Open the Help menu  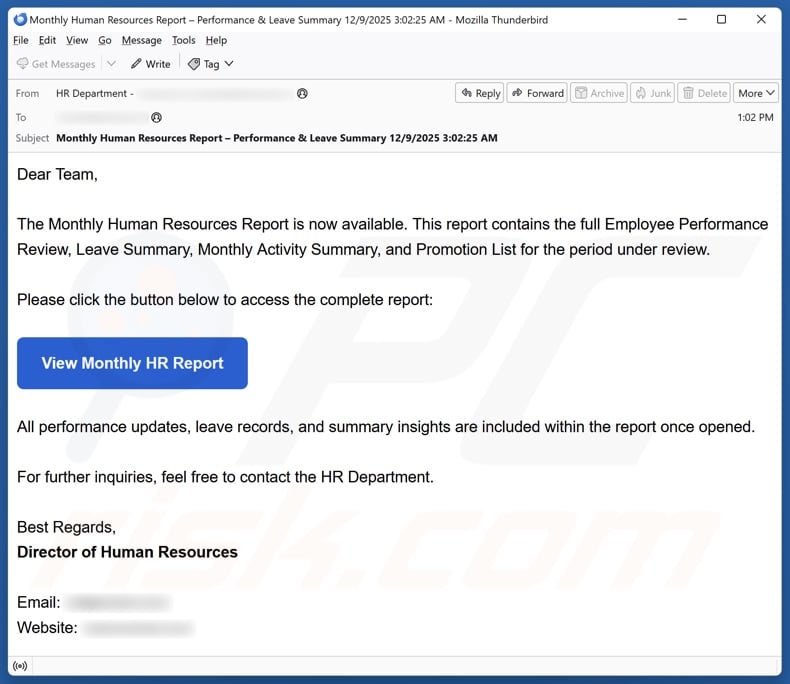coord(216,40)
